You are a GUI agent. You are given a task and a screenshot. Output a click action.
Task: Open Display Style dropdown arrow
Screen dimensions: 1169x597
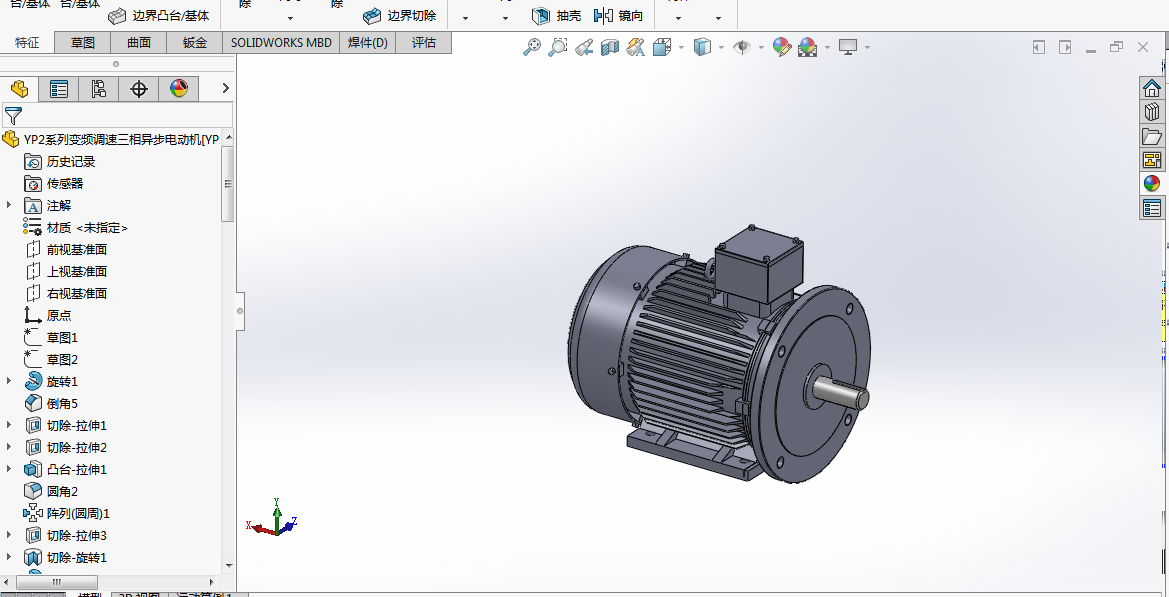[722, 48]
